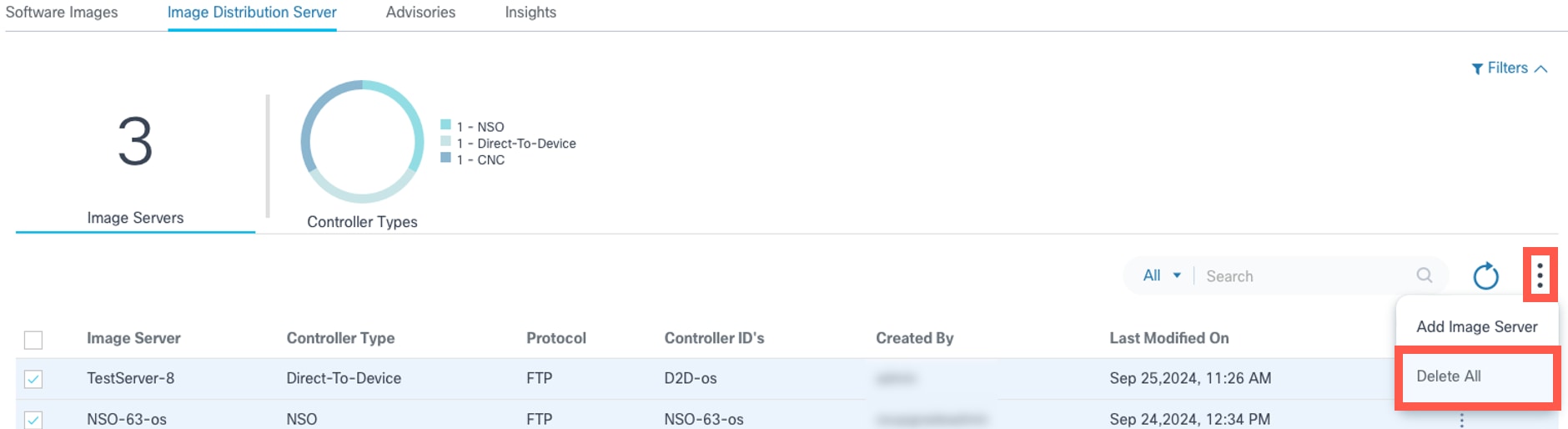Sort by the Image Server column
Image resolution: width=1568 pixels, height=429 pixels.
(133, 338)
